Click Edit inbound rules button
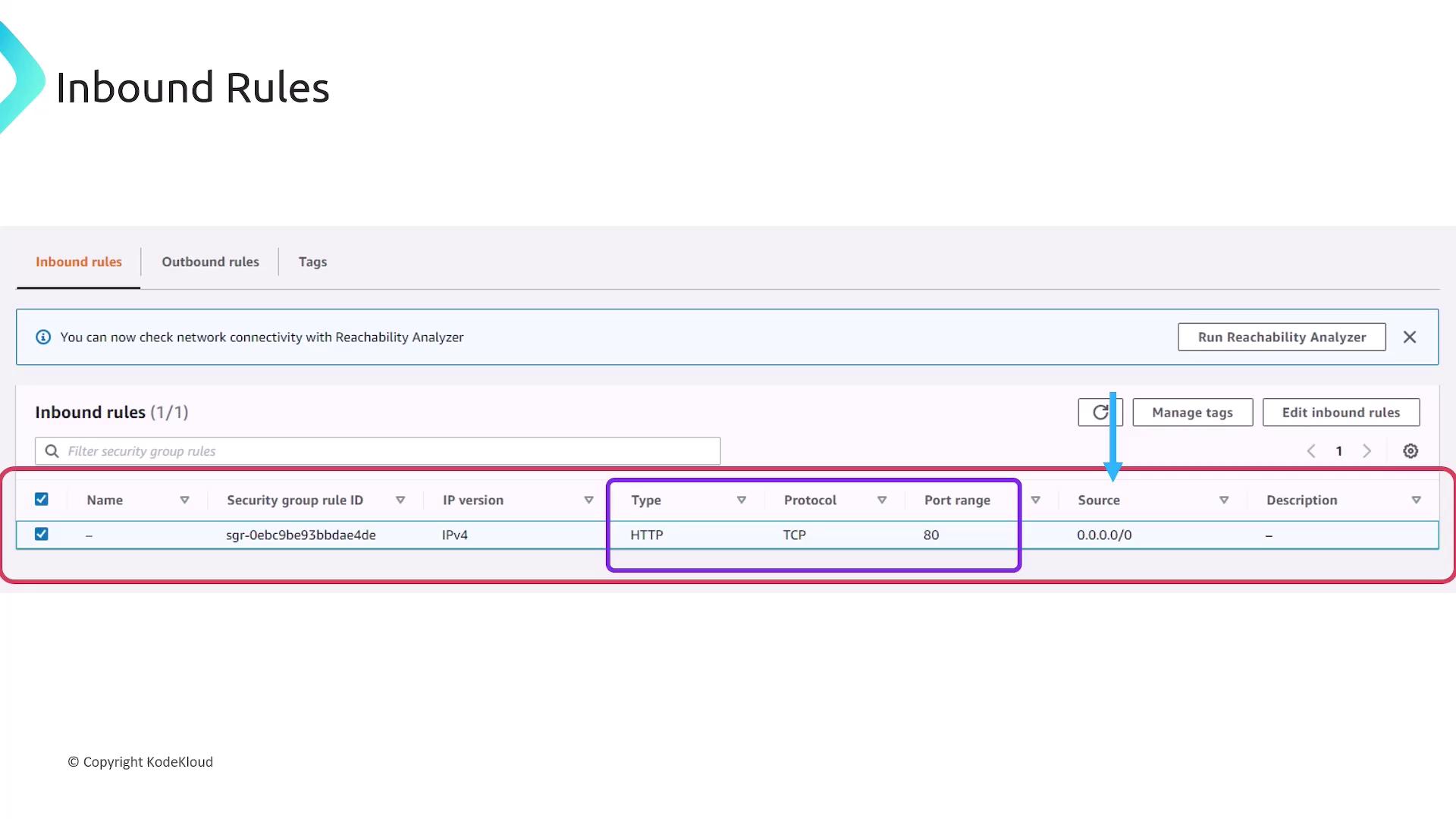The height and width of the screenshot is (819, 1456). [x=1340, y=413]
